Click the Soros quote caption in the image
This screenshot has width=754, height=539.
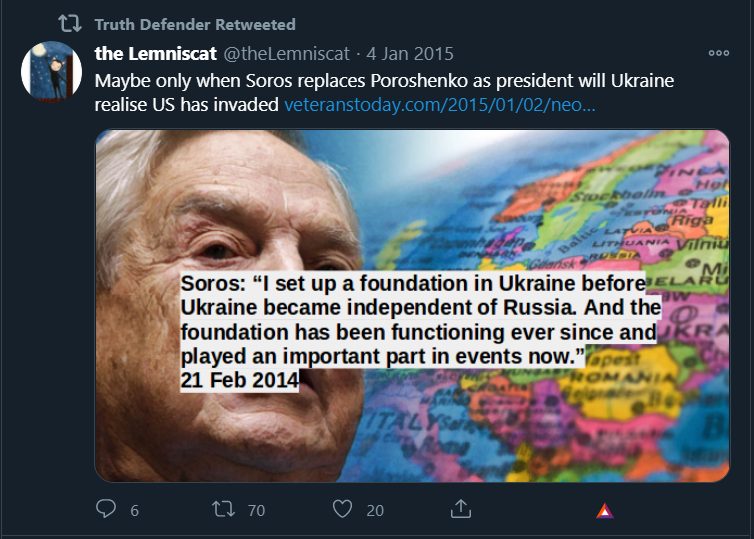(x=418, y=319)
